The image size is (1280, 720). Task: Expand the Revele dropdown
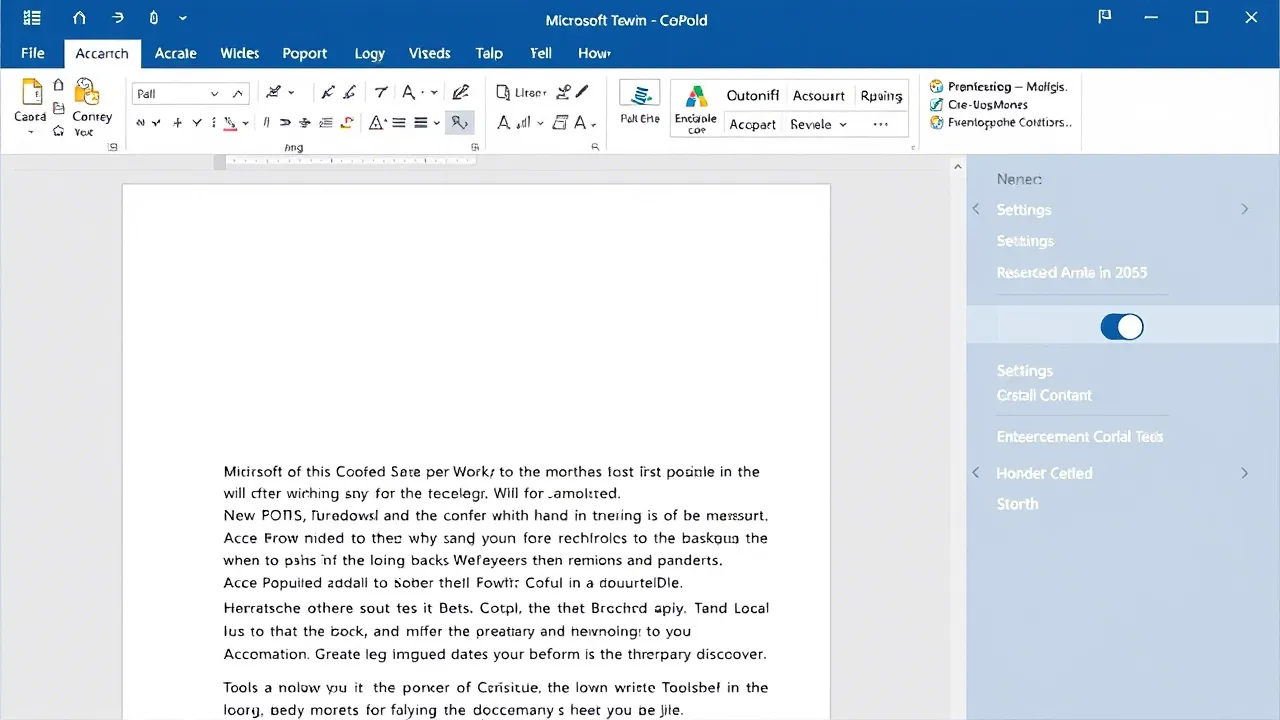point(843,125)
